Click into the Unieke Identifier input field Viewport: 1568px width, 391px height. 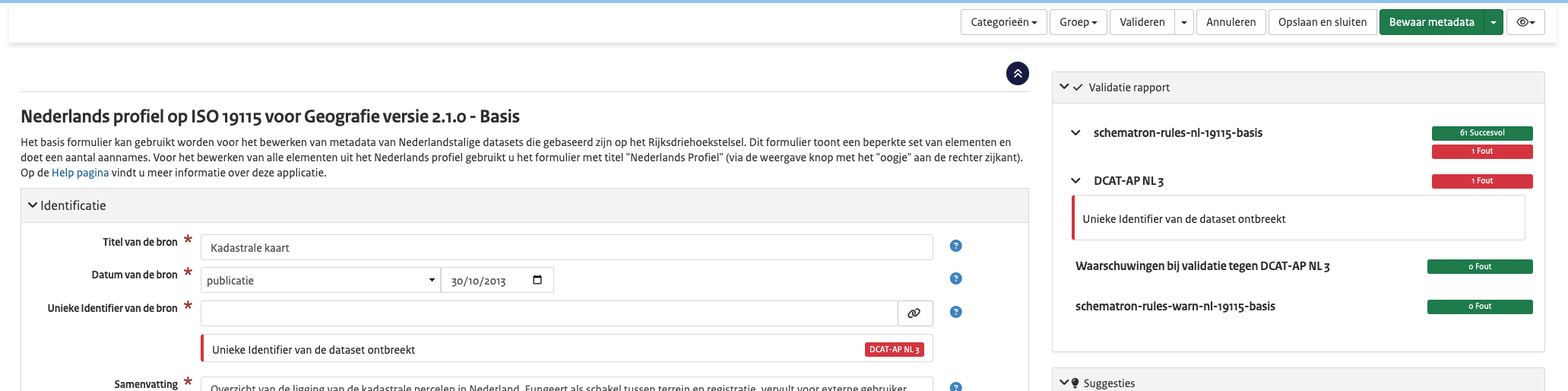coord(549,313)
